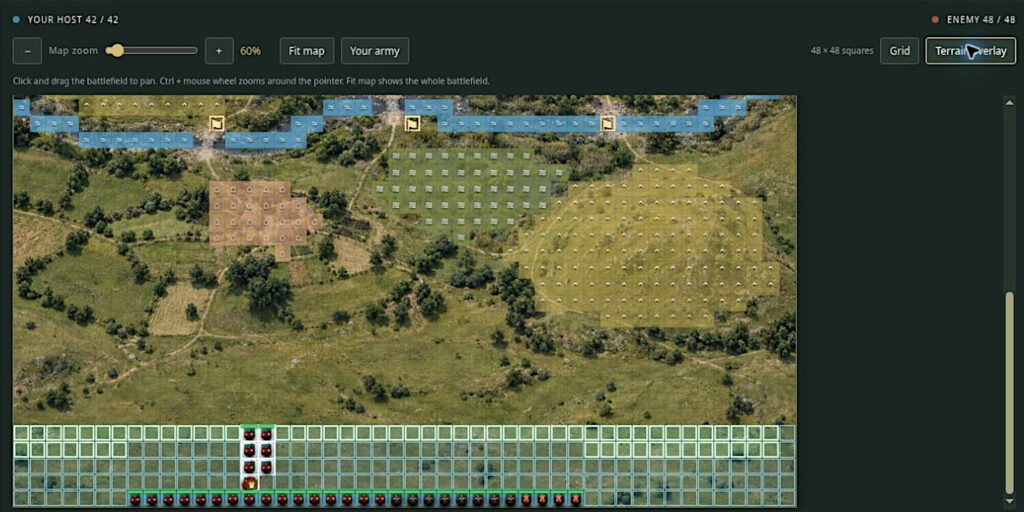Screen dimensions: 1024x512
Task: Click the 60% zoom value
Action: [251, 51]
